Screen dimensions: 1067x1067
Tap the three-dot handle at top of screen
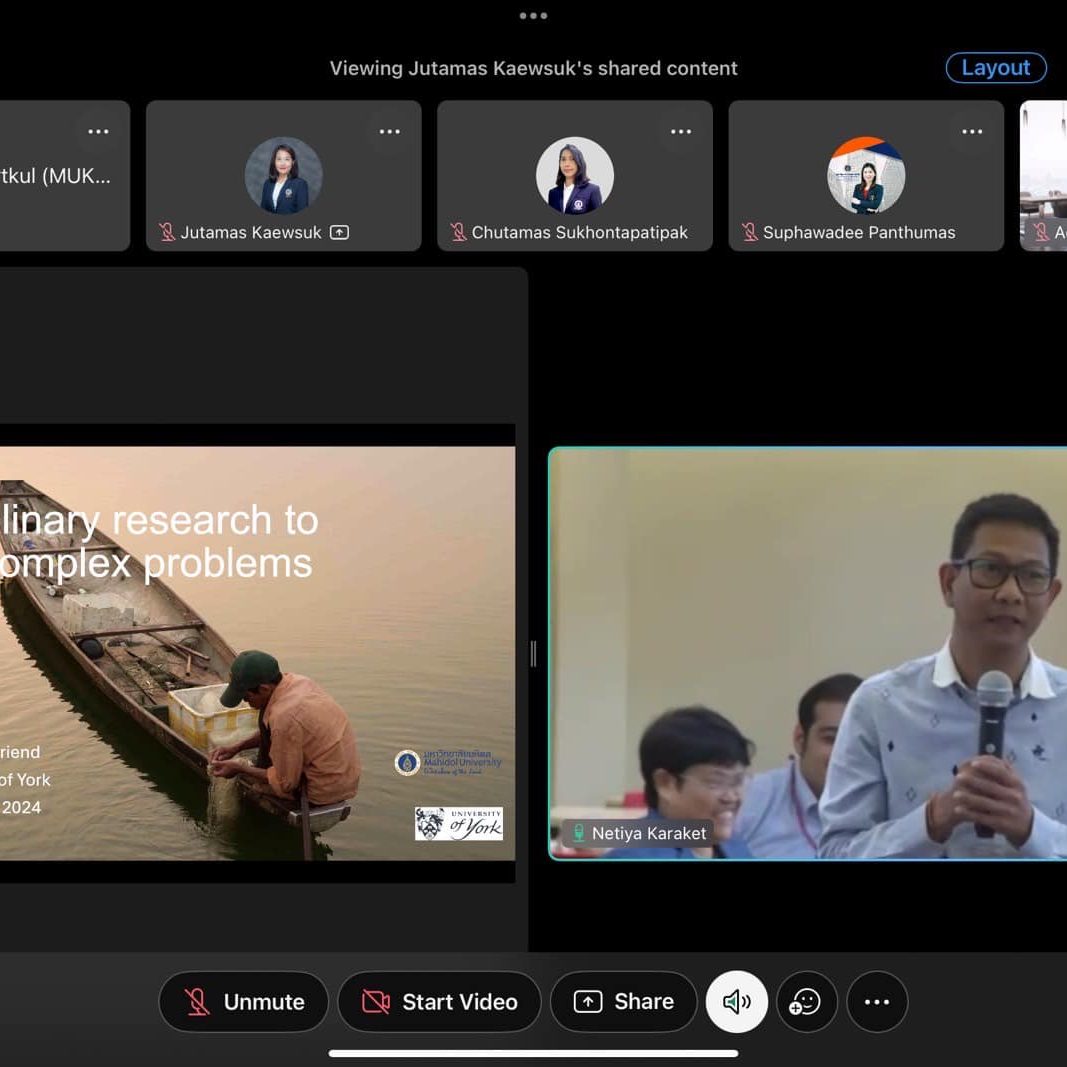[533, 16]
